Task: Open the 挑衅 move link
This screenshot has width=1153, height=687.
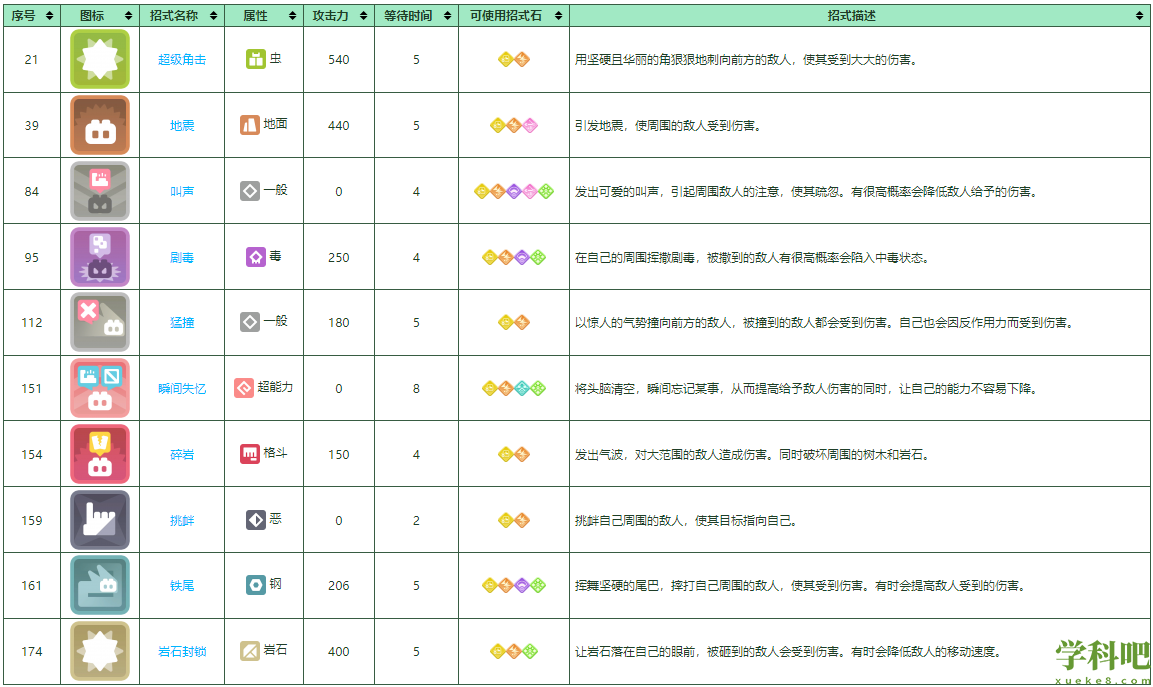Action: (182, 521)
